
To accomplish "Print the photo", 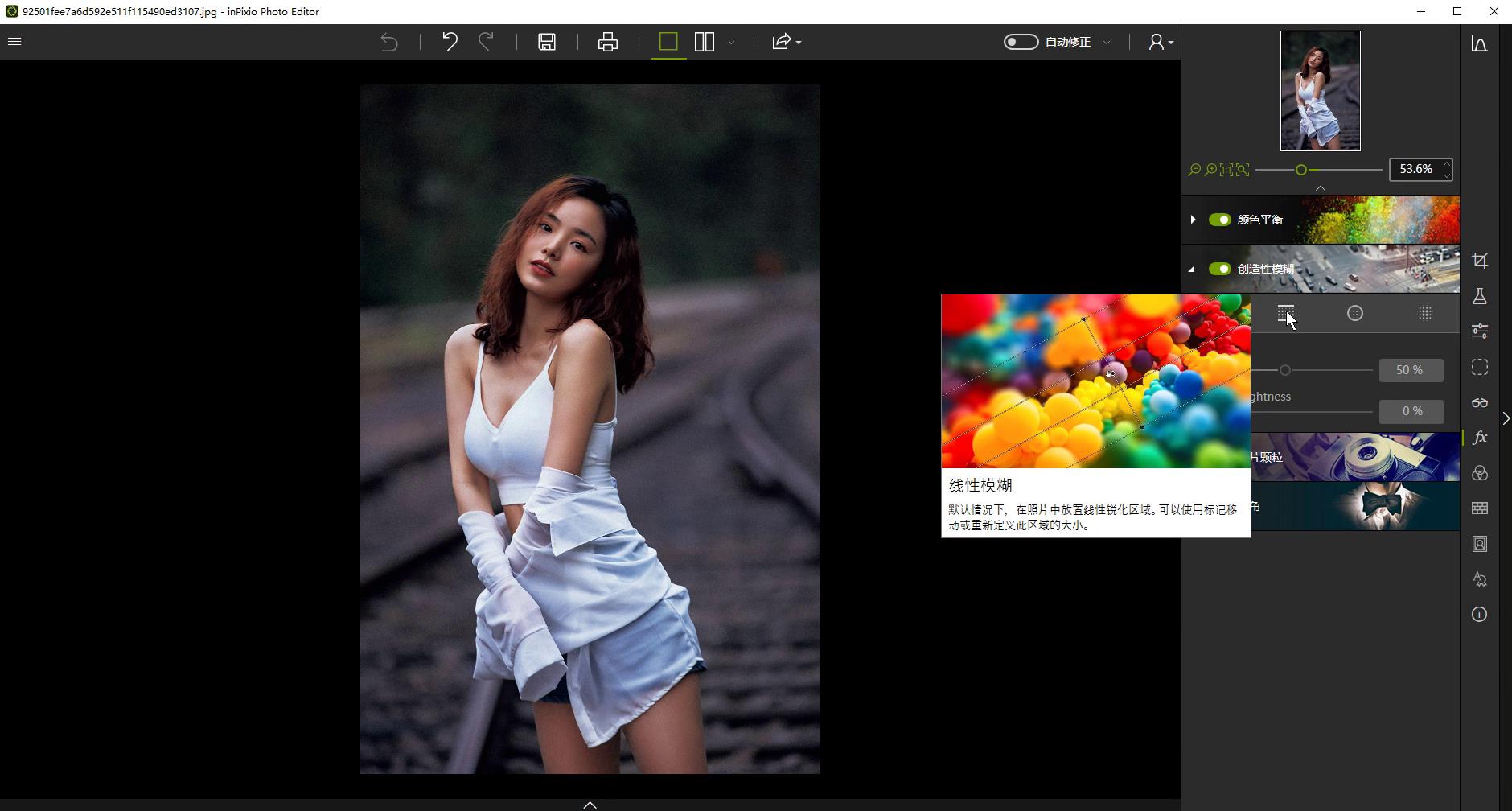I will [608, 42].
